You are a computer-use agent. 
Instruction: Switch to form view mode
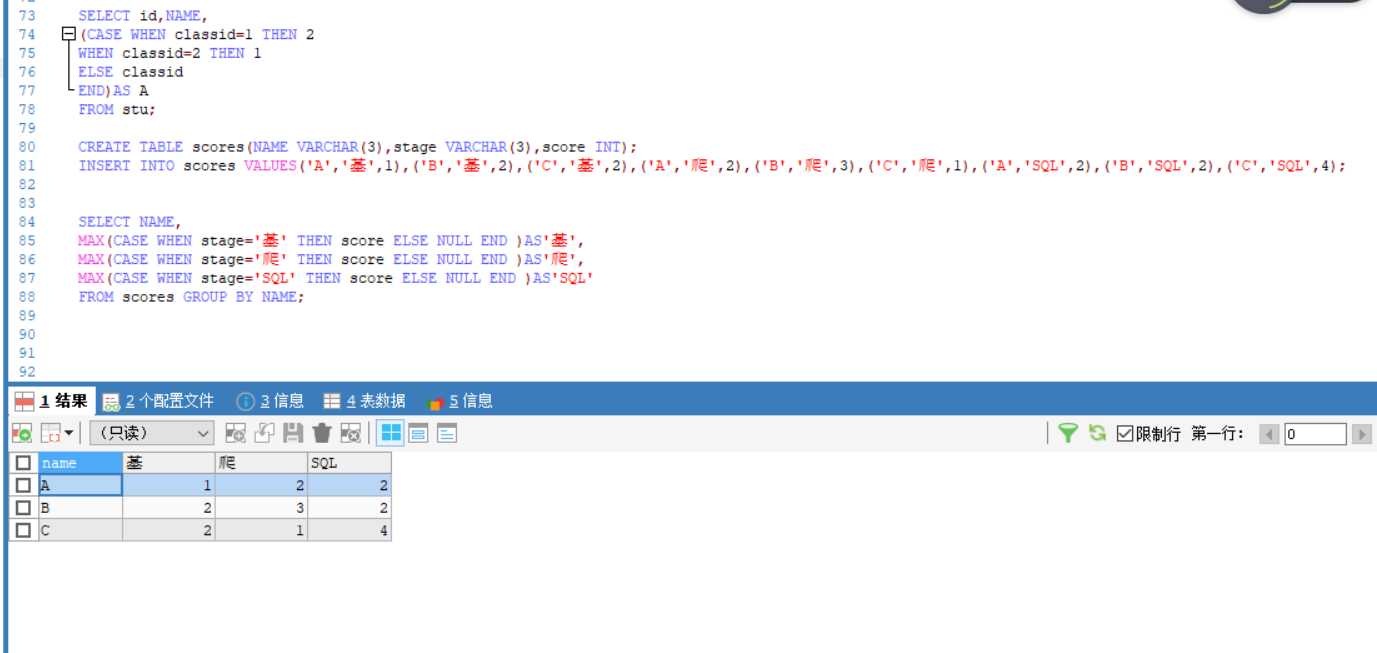pyautogui.click(x=418, y=433)
